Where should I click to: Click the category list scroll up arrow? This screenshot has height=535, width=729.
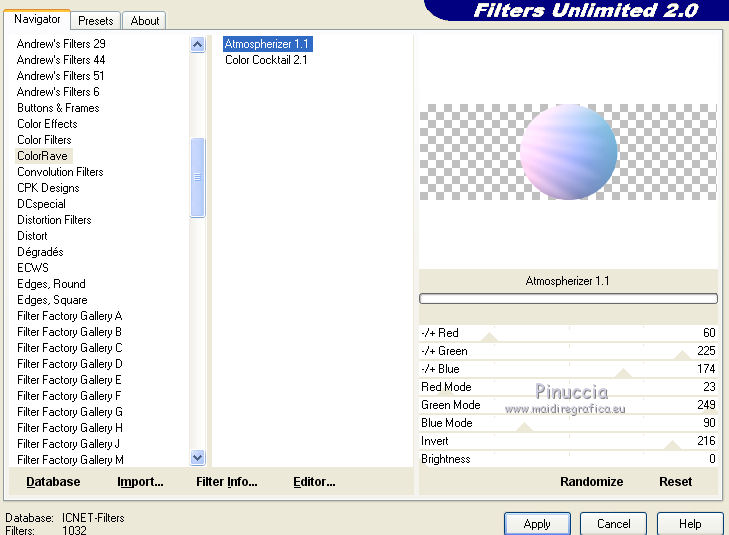tap(198, 45)
